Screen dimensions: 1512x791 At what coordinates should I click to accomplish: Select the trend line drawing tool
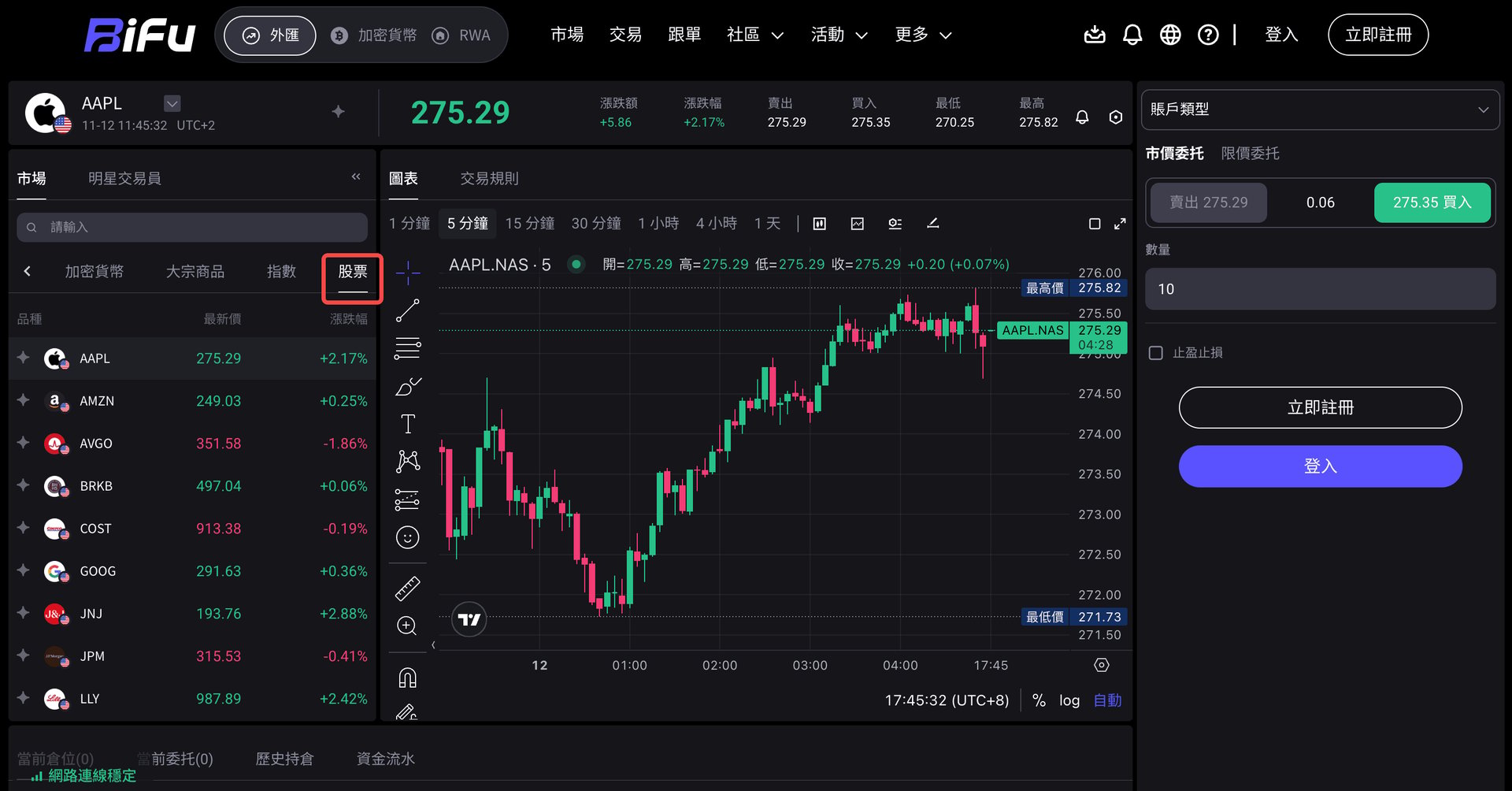coord(408,310)
